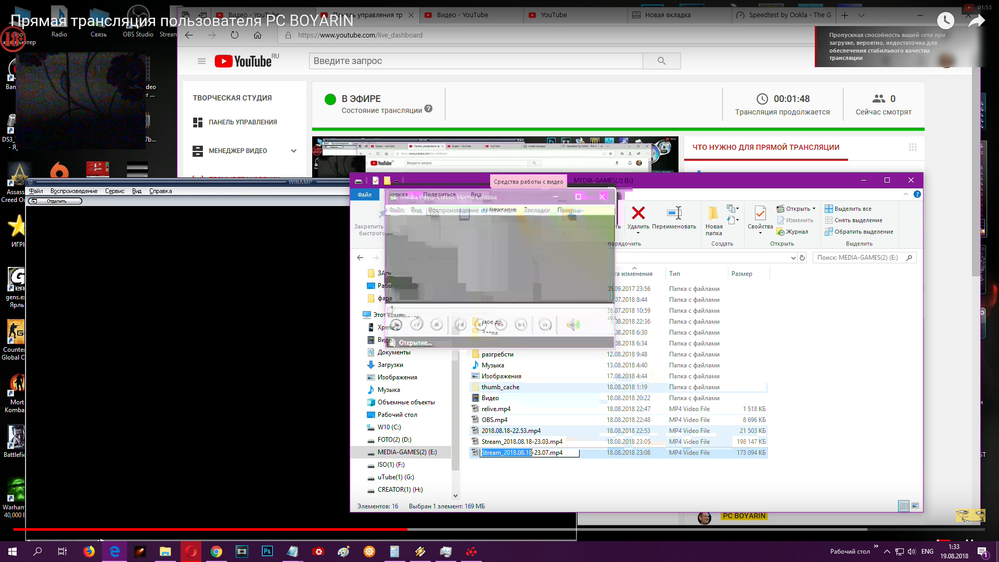Image resolution: width=999 pixels, height=562 pixels.
Task: Click Состояние трансляции help question mark
Action: coord(429,109)
